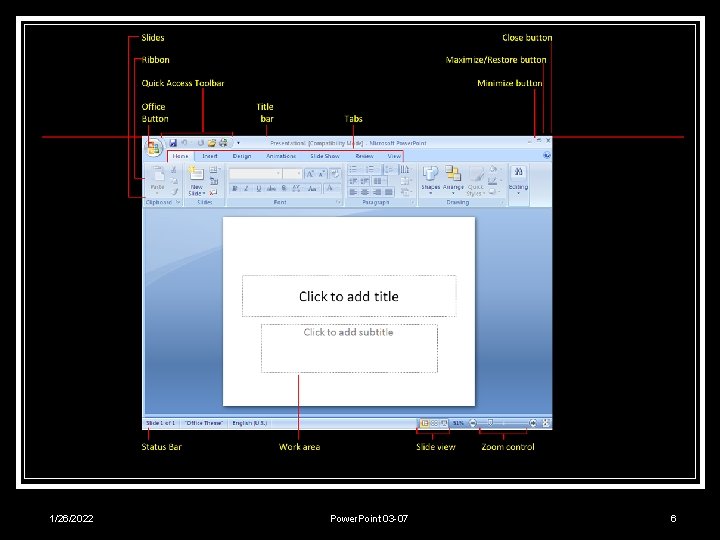Viewport: 720px width, 540px height.
Task: Click the 'Click to add title' placeholder
Action: (x=349, y=296)
